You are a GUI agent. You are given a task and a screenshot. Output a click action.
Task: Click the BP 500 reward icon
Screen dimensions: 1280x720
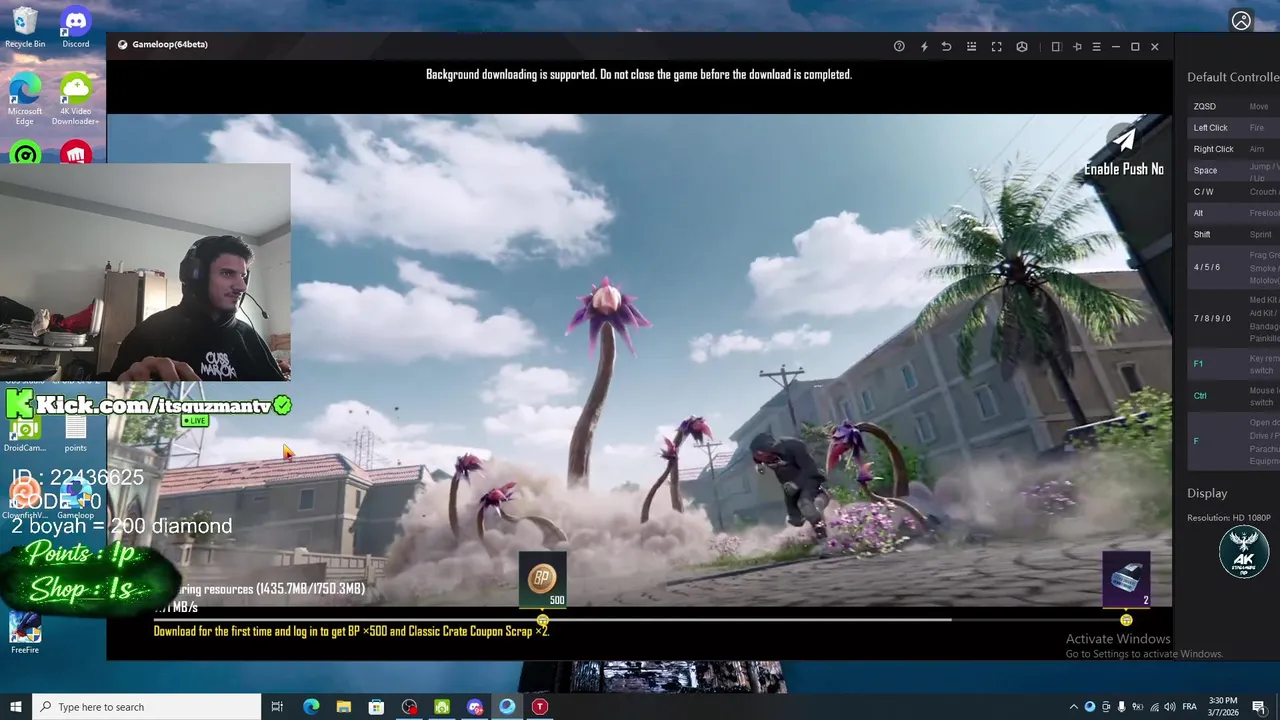543,579
